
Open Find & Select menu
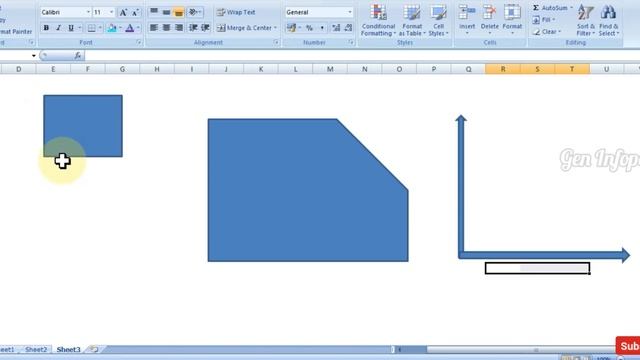click(609, 20)
